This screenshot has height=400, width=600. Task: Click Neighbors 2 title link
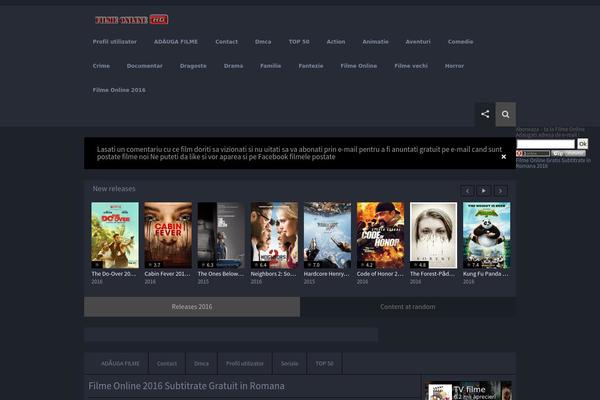(x=273, y=274)
